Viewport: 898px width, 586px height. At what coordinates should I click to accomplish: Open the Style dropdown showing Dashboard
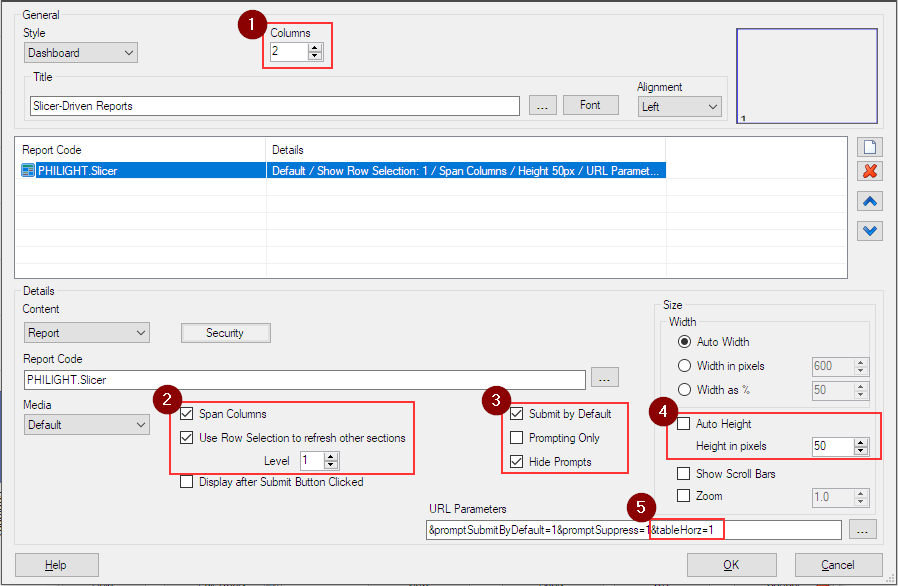[81, 53]
